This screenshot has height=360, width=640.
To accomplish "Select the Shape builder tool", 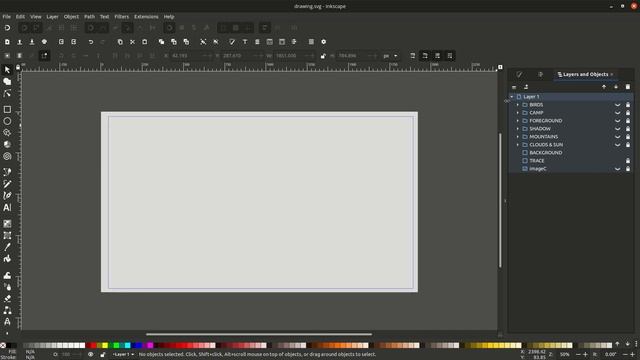I will pyautogui.click(x=7, y=82).
